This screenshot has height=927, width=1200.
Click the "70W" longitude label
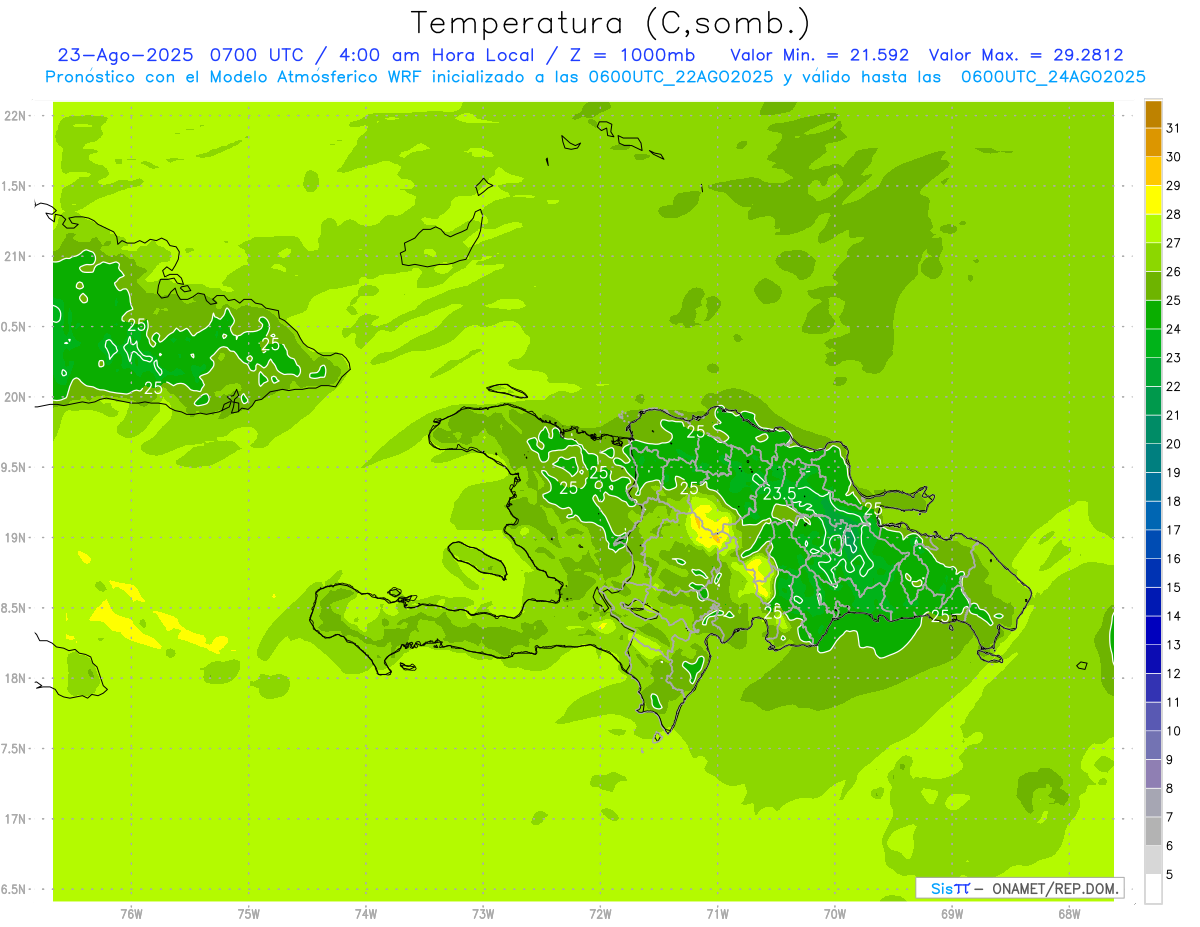pyautogui.click(x=834, y=914)
